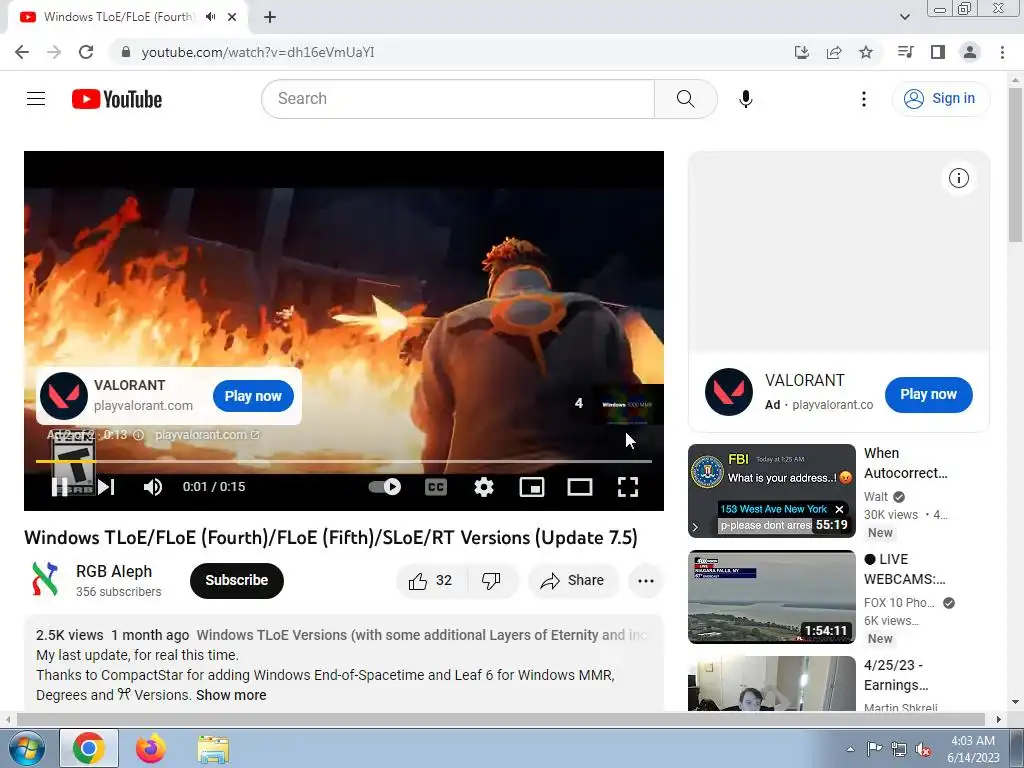
Task: Open the player settings gear
Action: (x=483, y=487)
